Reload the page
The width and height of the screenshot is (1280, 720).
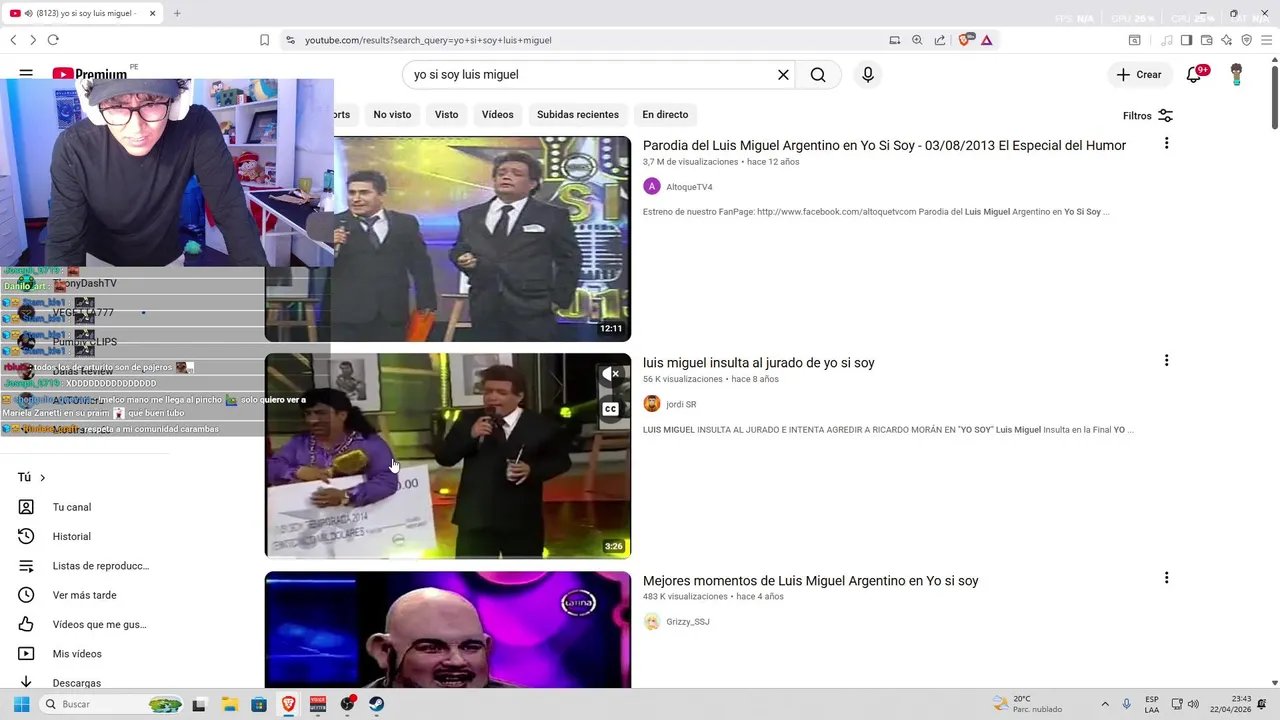[53, 40]
